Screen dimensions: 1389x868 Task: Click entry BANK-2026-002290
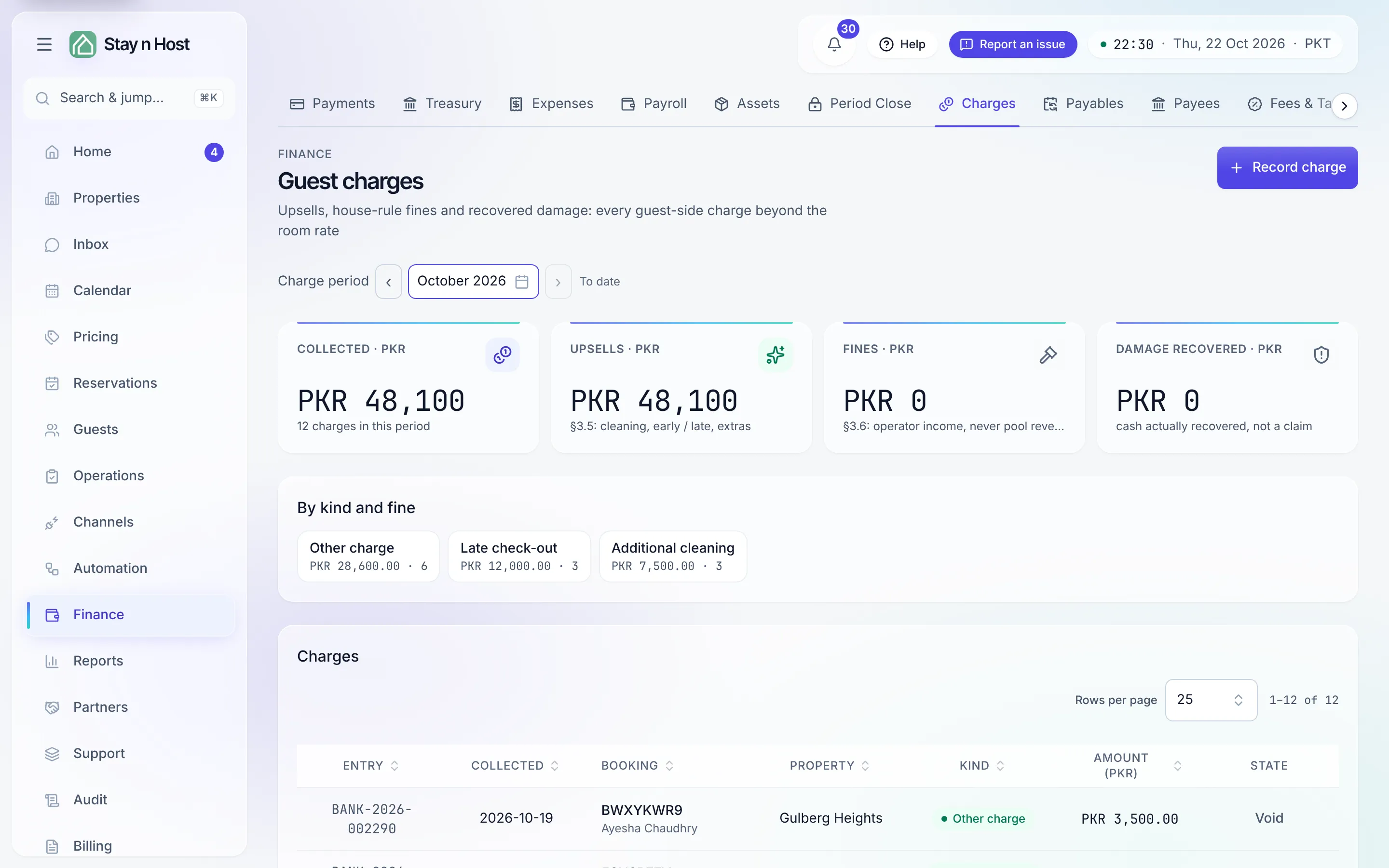[x=372, y=819]
